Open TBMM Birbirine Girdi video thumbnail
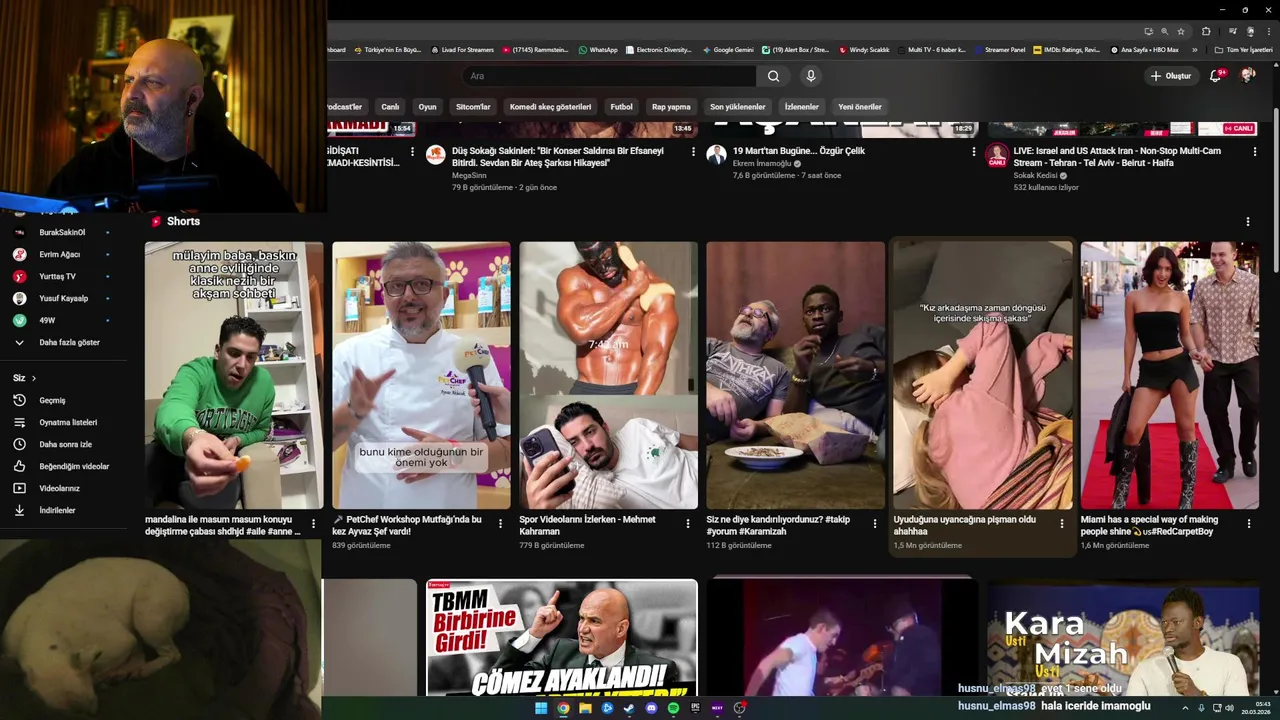 562,638
